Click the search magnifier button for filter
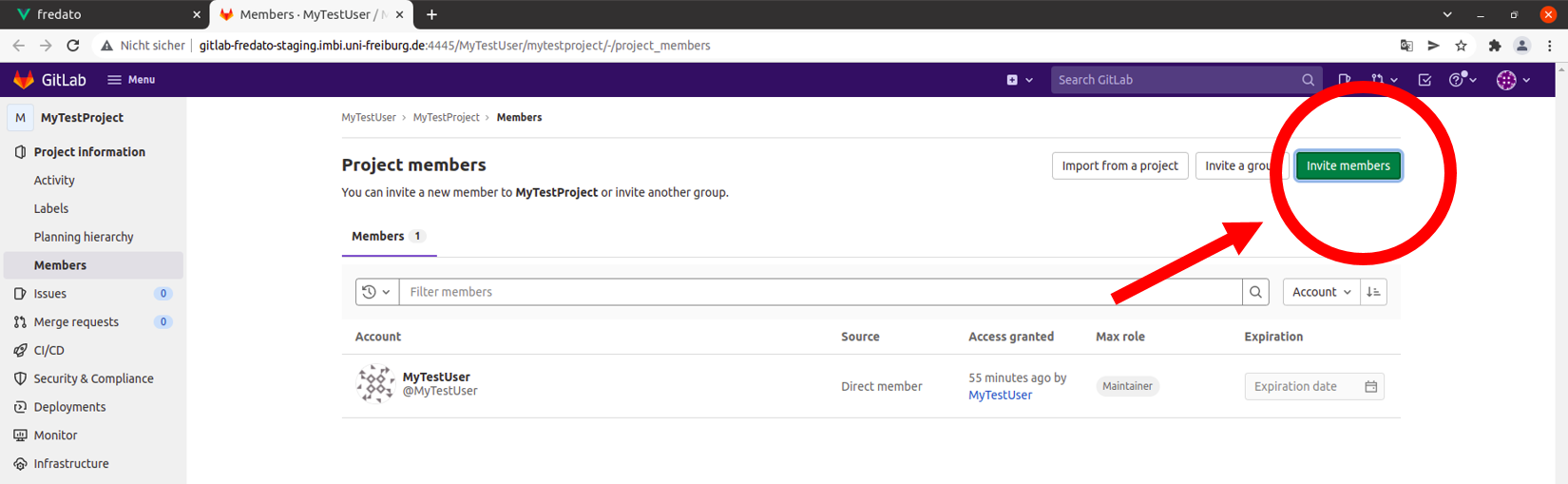This screenshot has width=1568, height=484. tap(1255, 292)
